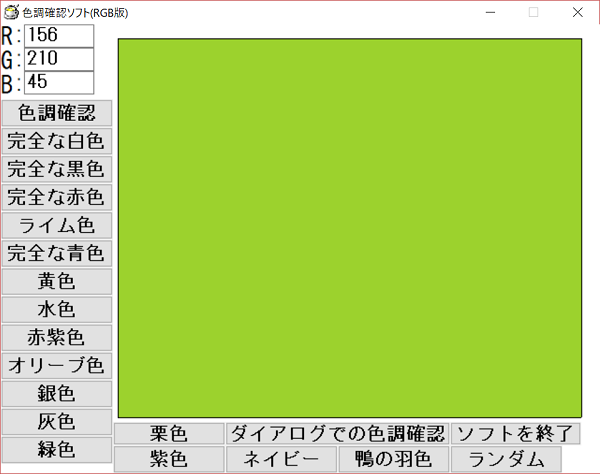Choose the 完全な赤色 button
The height and width of the screenshot is (474, 600).
(x=57, y=197)
